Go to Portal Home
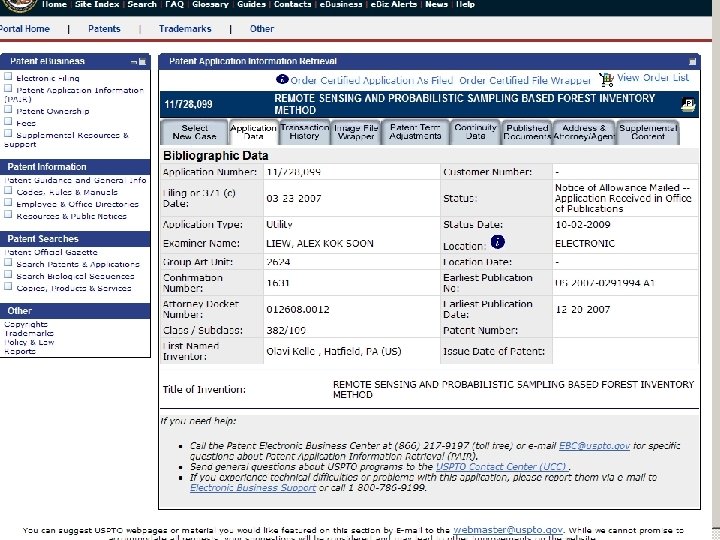The height and width of the screenshot is (540, 720). (25, 29)
